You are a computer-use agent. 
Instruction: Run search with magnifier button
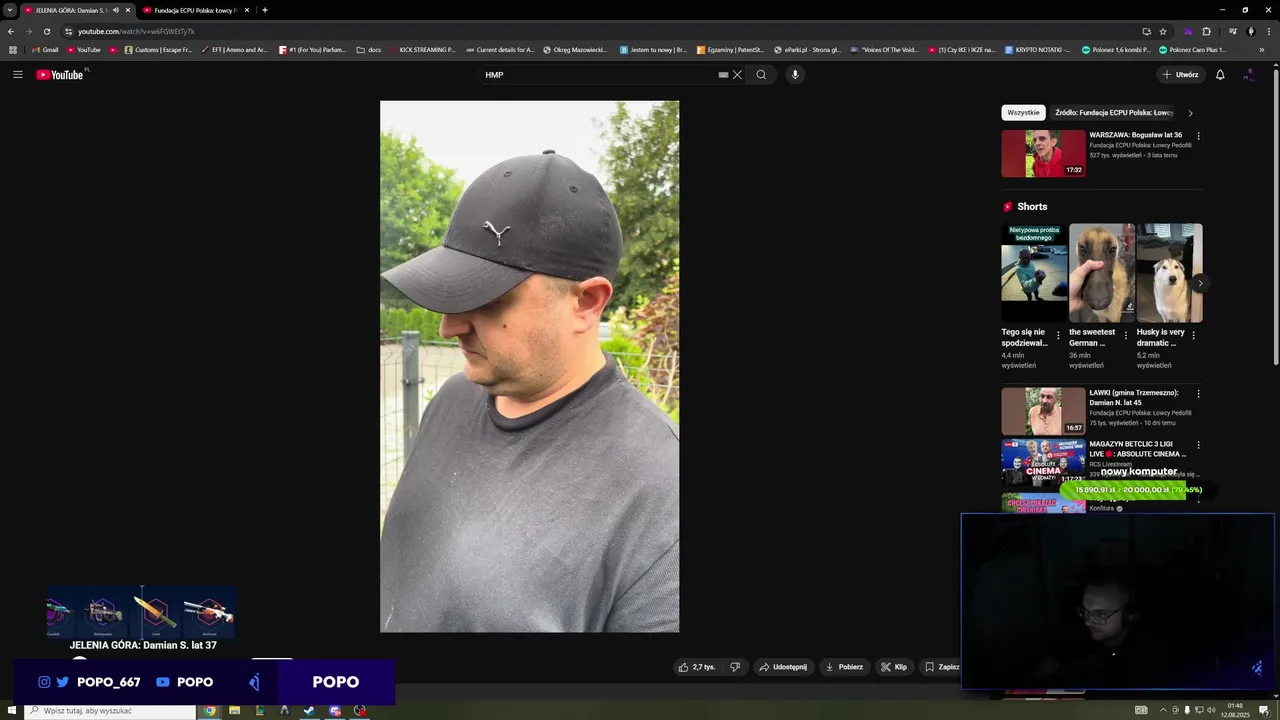(x=761, y=75)
